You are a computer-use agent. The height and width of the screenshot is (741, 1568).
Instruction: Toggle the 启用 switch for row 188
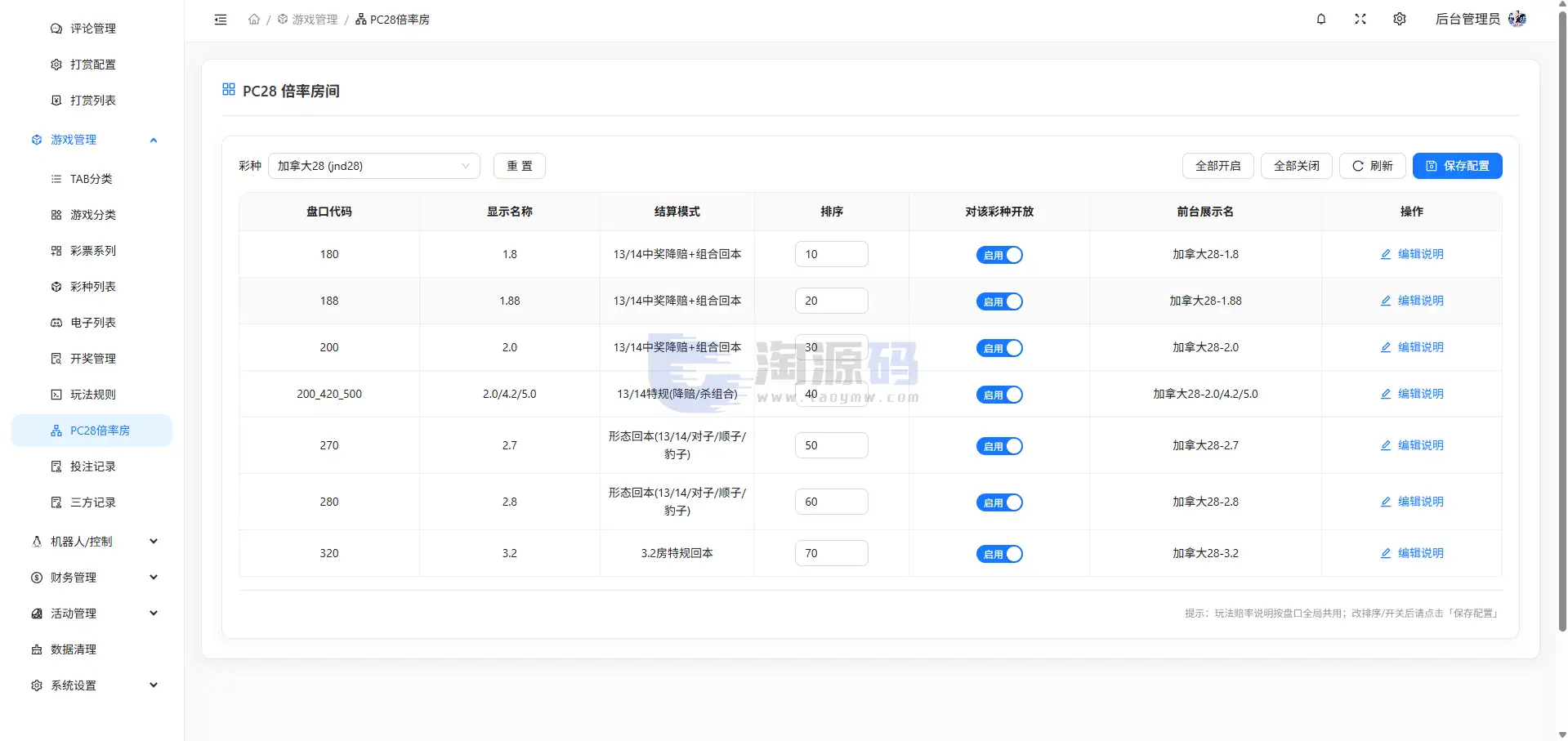click(x=999, y=301)
